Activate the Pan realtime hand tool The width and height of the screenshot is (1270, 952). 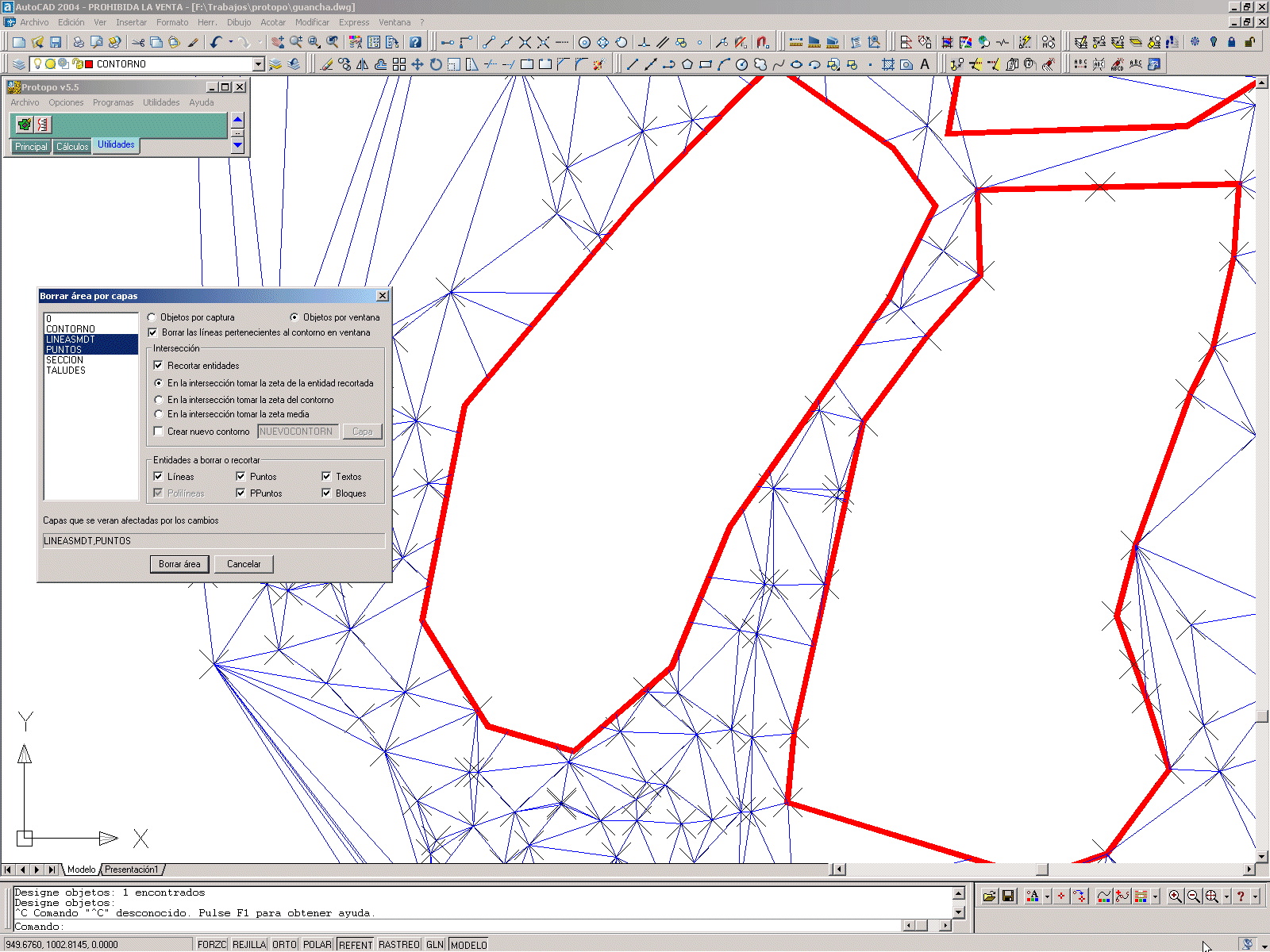277,42
